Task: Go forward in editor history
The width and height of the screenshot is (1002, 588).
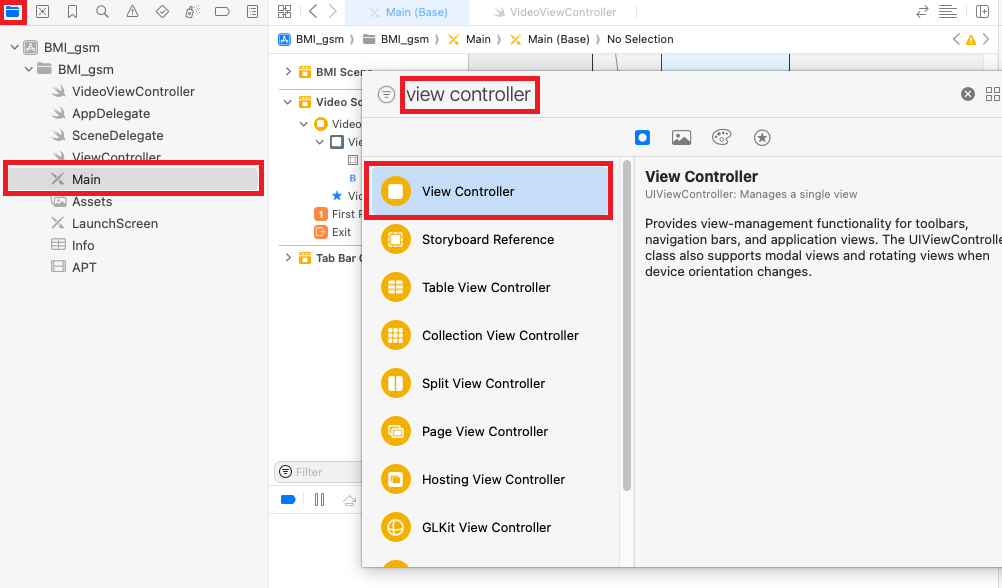Action: click(x=332, y=11)
